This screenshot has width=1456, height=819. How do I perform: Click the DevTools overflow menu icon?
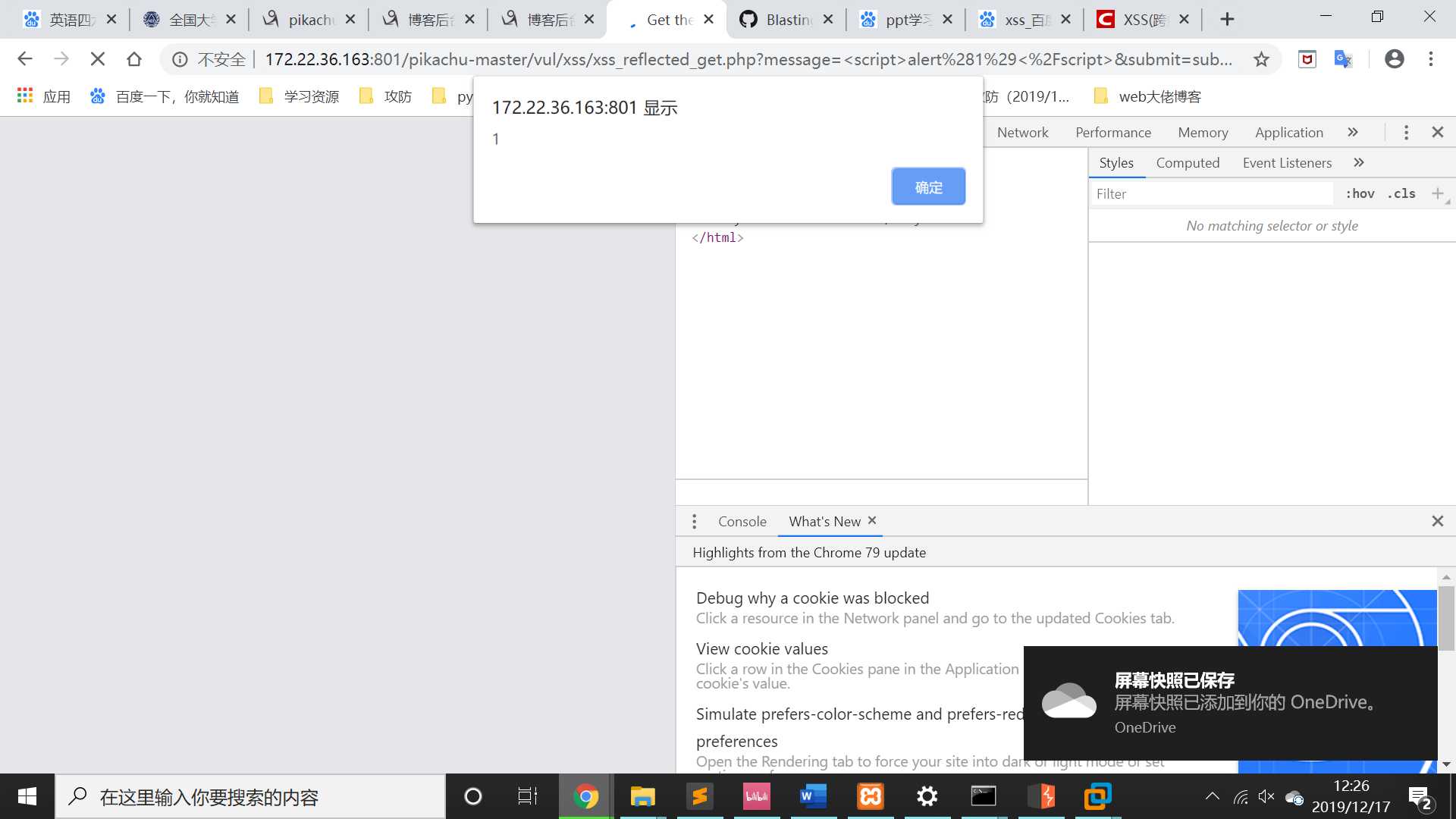(1407, 132)
